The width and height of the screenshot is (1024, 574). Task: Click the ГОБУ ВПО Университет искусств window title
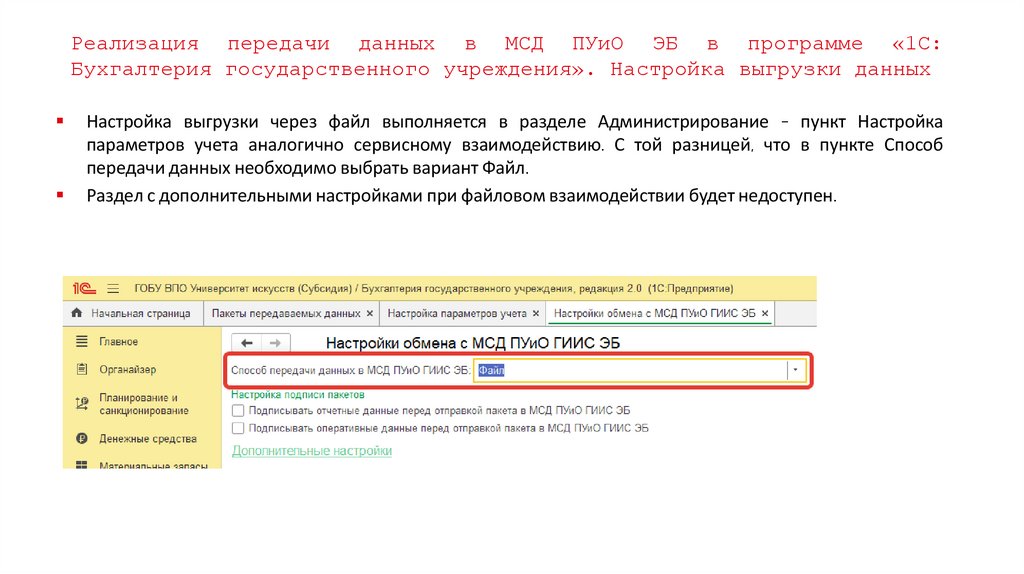tap(434, 289)
